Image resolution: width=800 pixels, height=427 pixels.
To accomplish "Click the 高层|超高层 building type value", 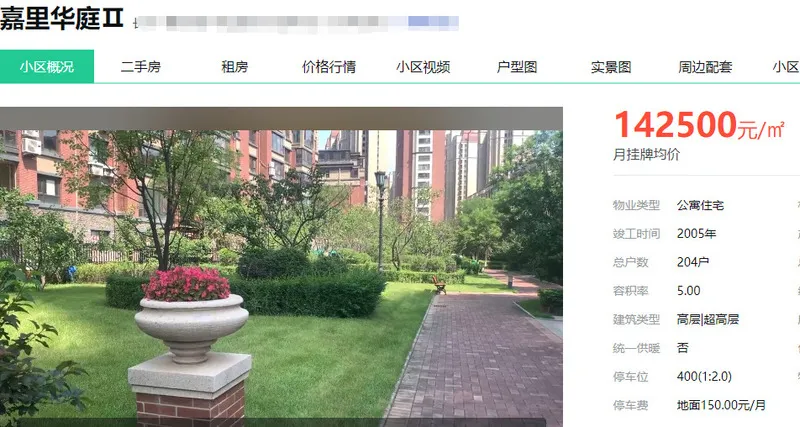I will tap(708, 319).
